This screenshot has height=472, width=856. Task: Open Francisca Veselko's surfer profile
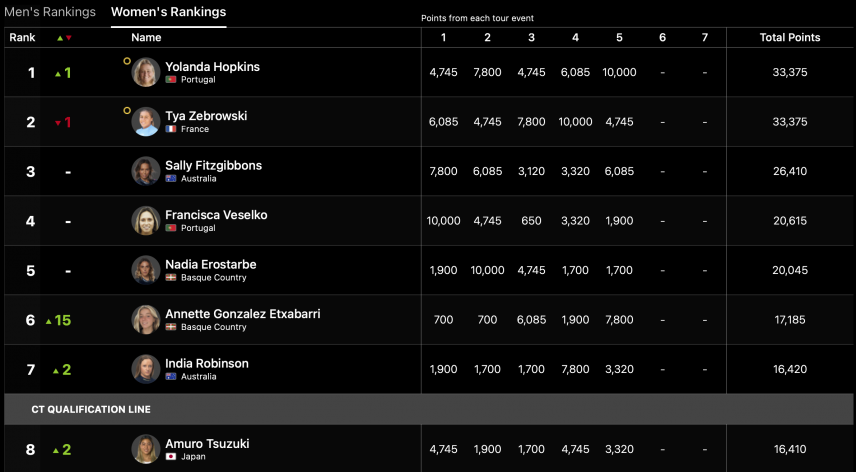[216, 215]
